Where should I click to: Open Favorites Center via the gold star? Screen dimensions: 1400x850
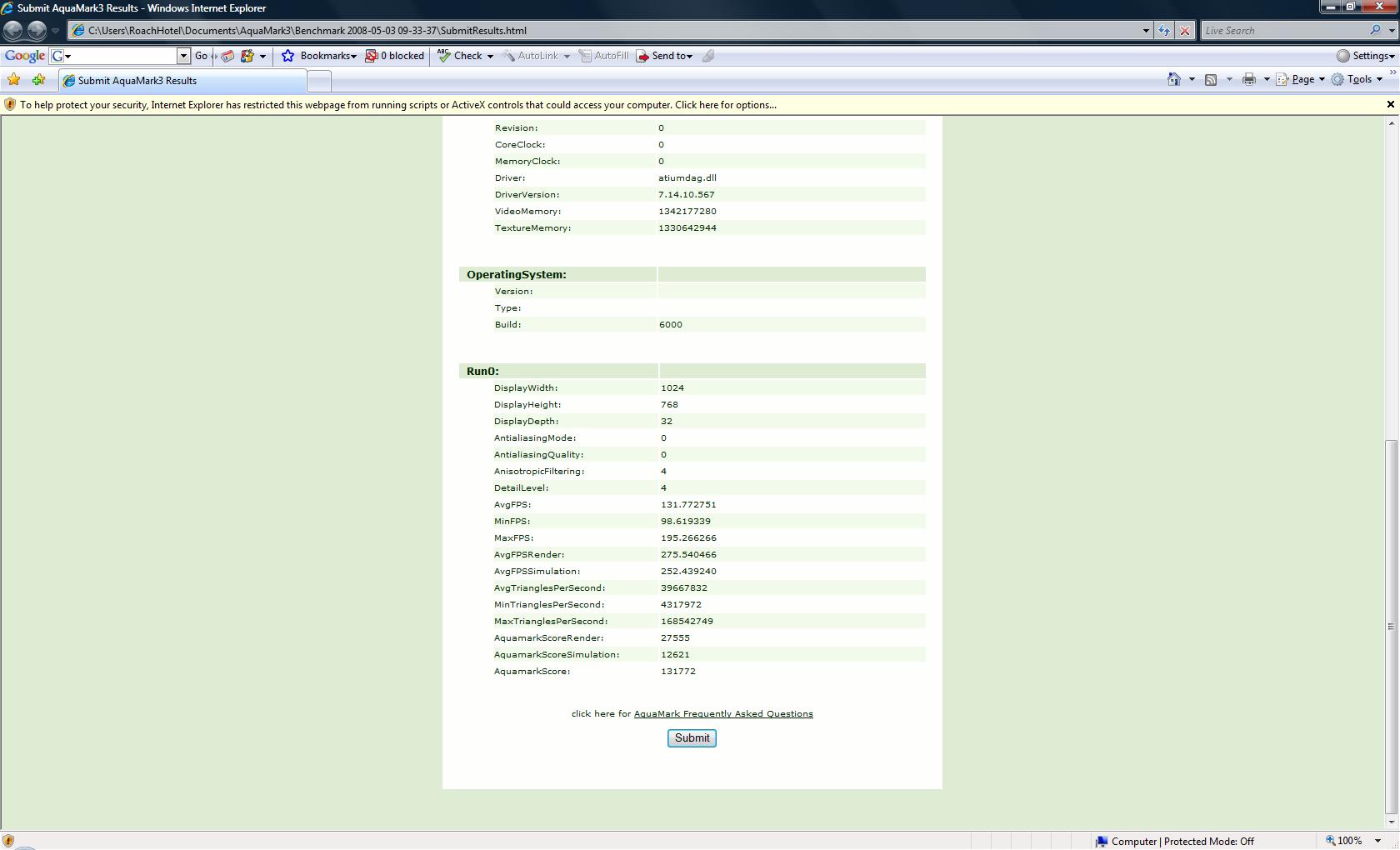coord(14,80)
